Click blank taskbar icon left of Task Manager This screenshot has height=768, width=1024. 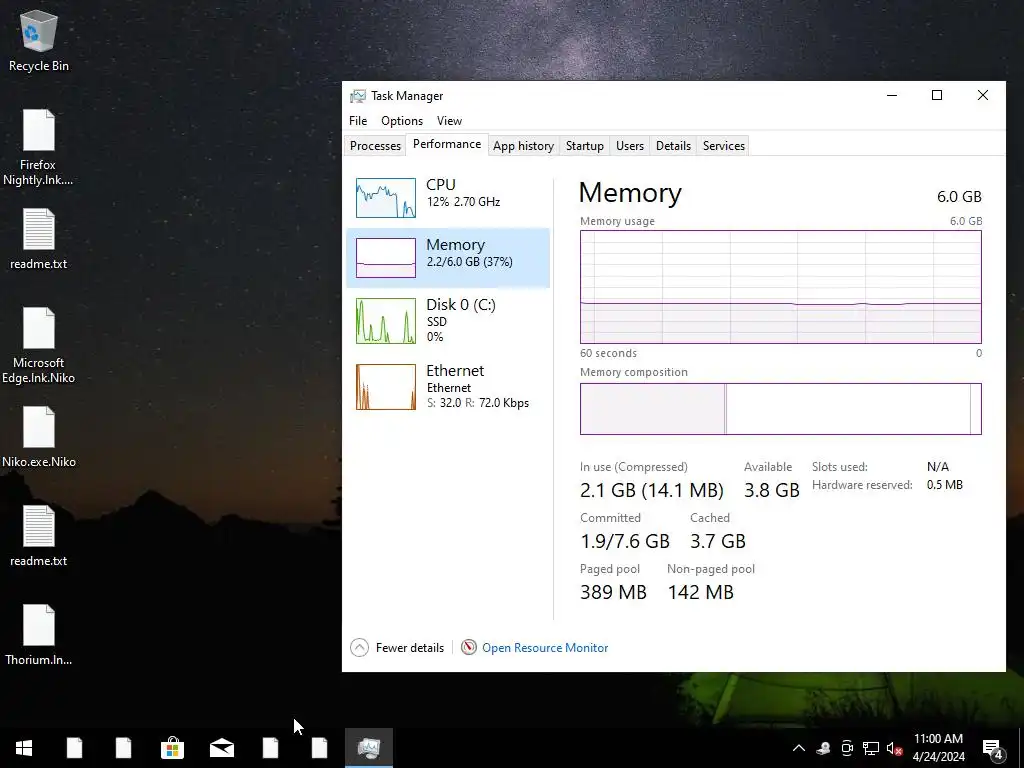(319, 748)
